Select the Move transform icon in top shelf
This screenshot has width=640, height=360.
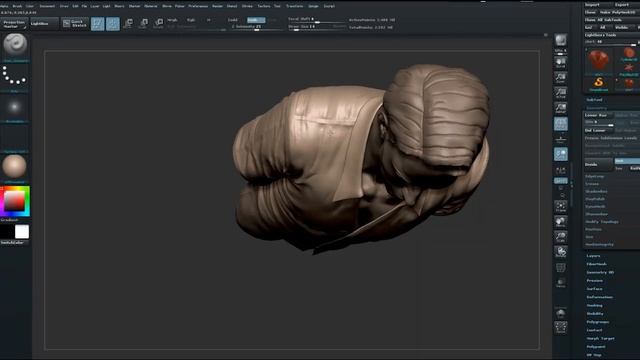click(128, 24)
